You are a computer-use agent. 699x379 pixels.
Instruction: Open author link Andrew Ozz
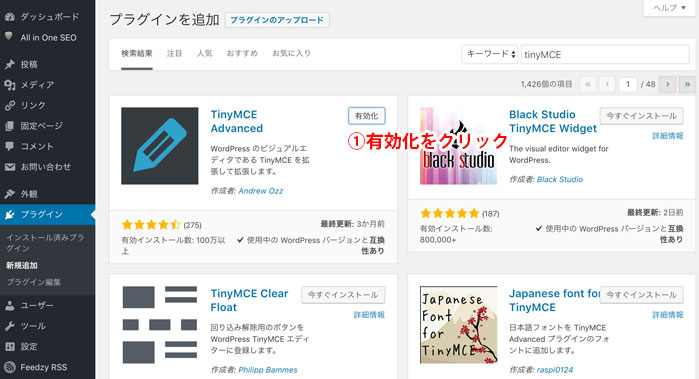pyautogui.click(x=261, y=191)
